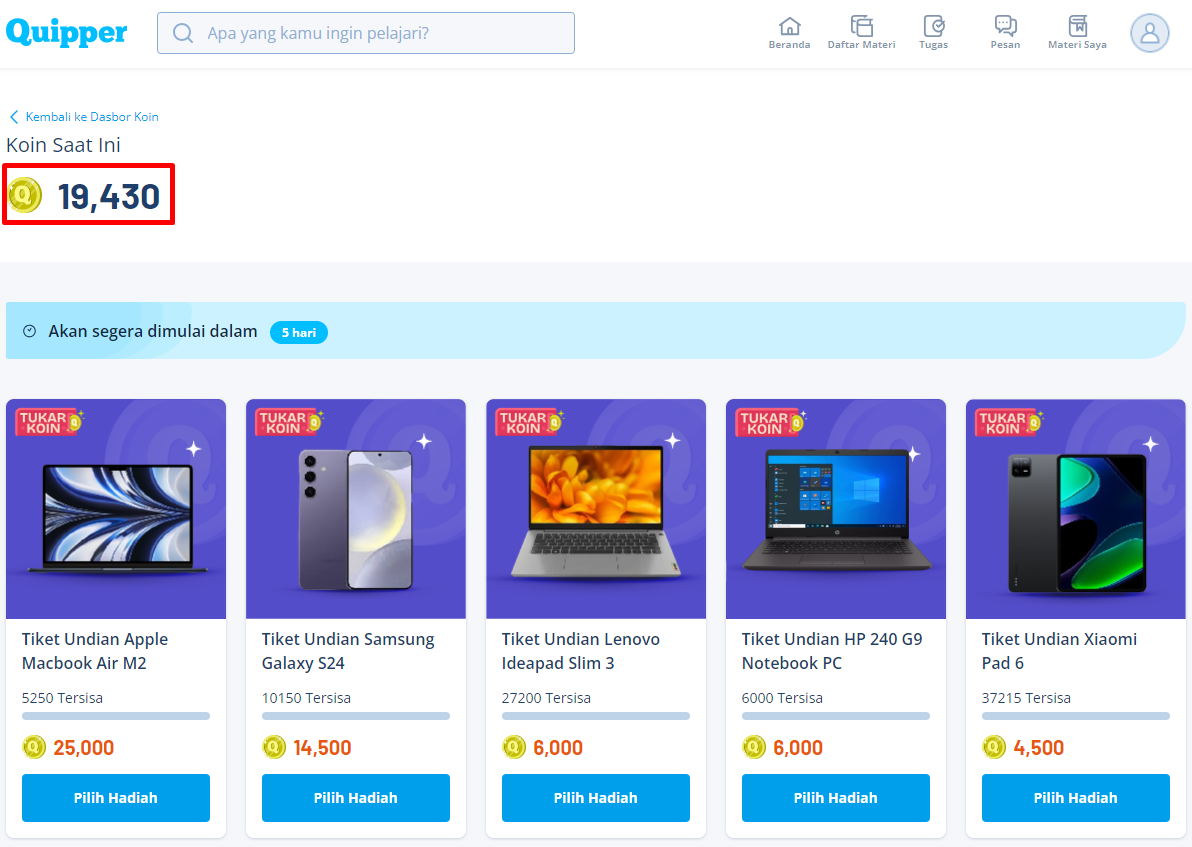
Task: Open the Daftar Materi icon
Action: click(x=861, y=27)
